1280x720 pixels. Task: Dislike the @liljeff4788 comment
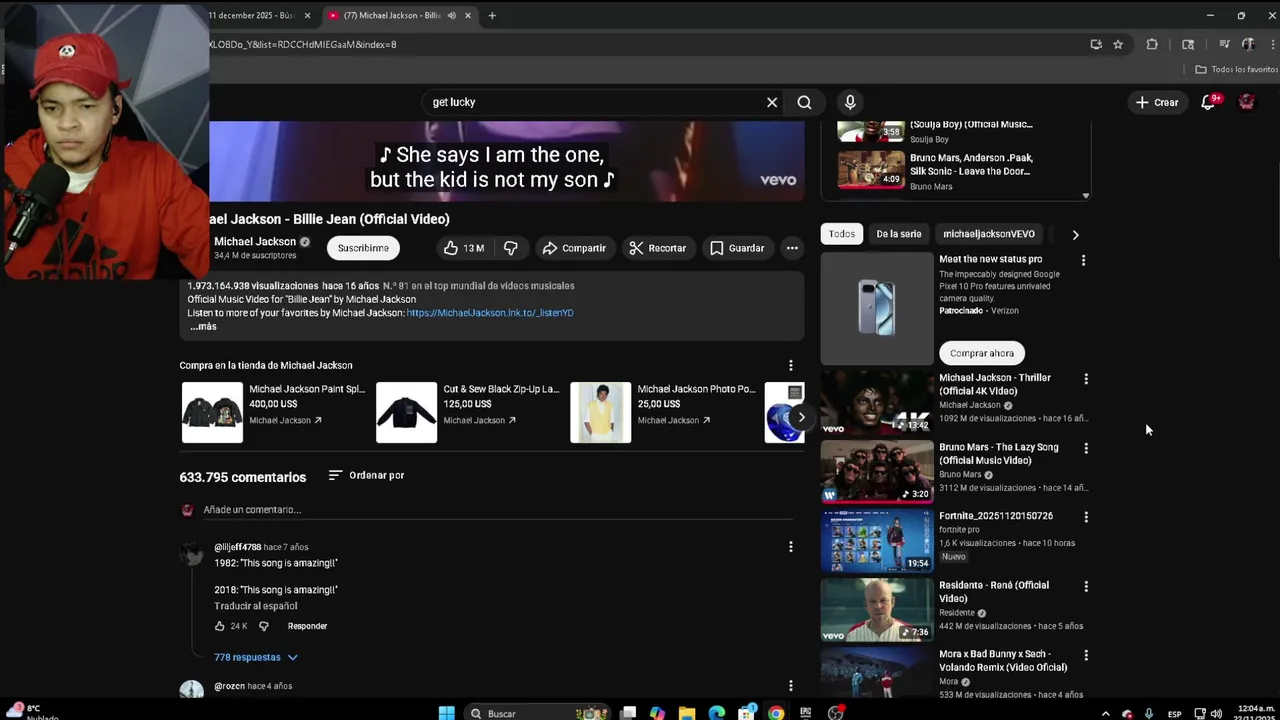(264, 626)
